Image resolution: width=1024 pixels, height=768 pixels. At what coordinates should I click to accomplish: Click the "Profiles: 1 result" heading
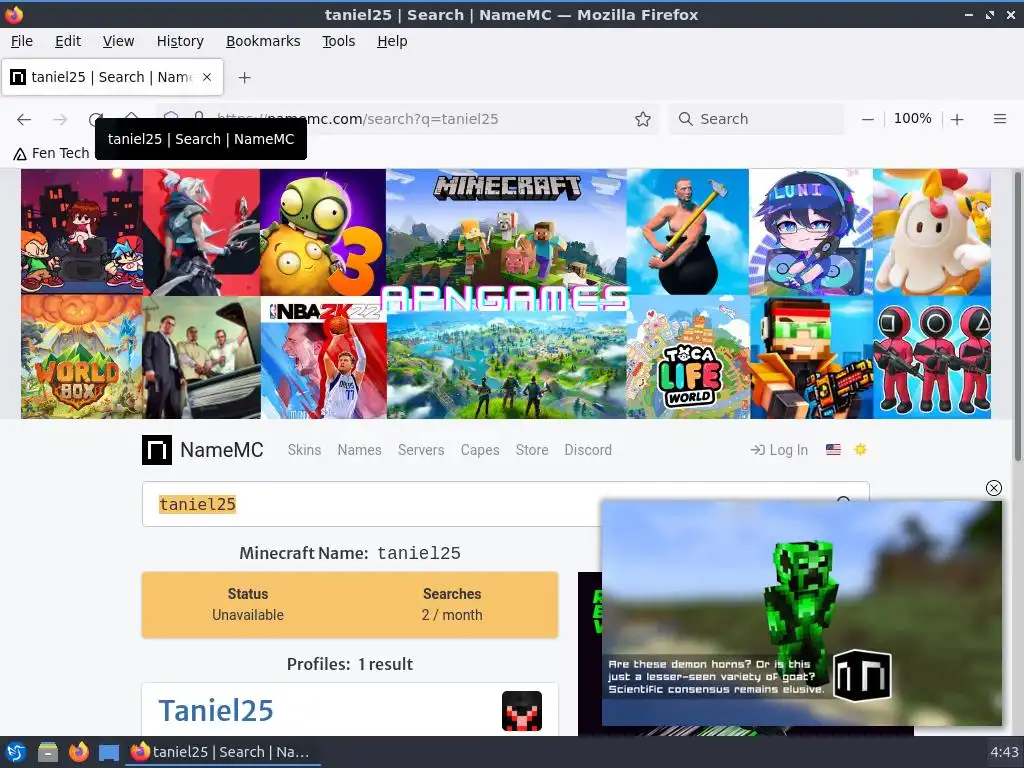click(x=349, y=664)
